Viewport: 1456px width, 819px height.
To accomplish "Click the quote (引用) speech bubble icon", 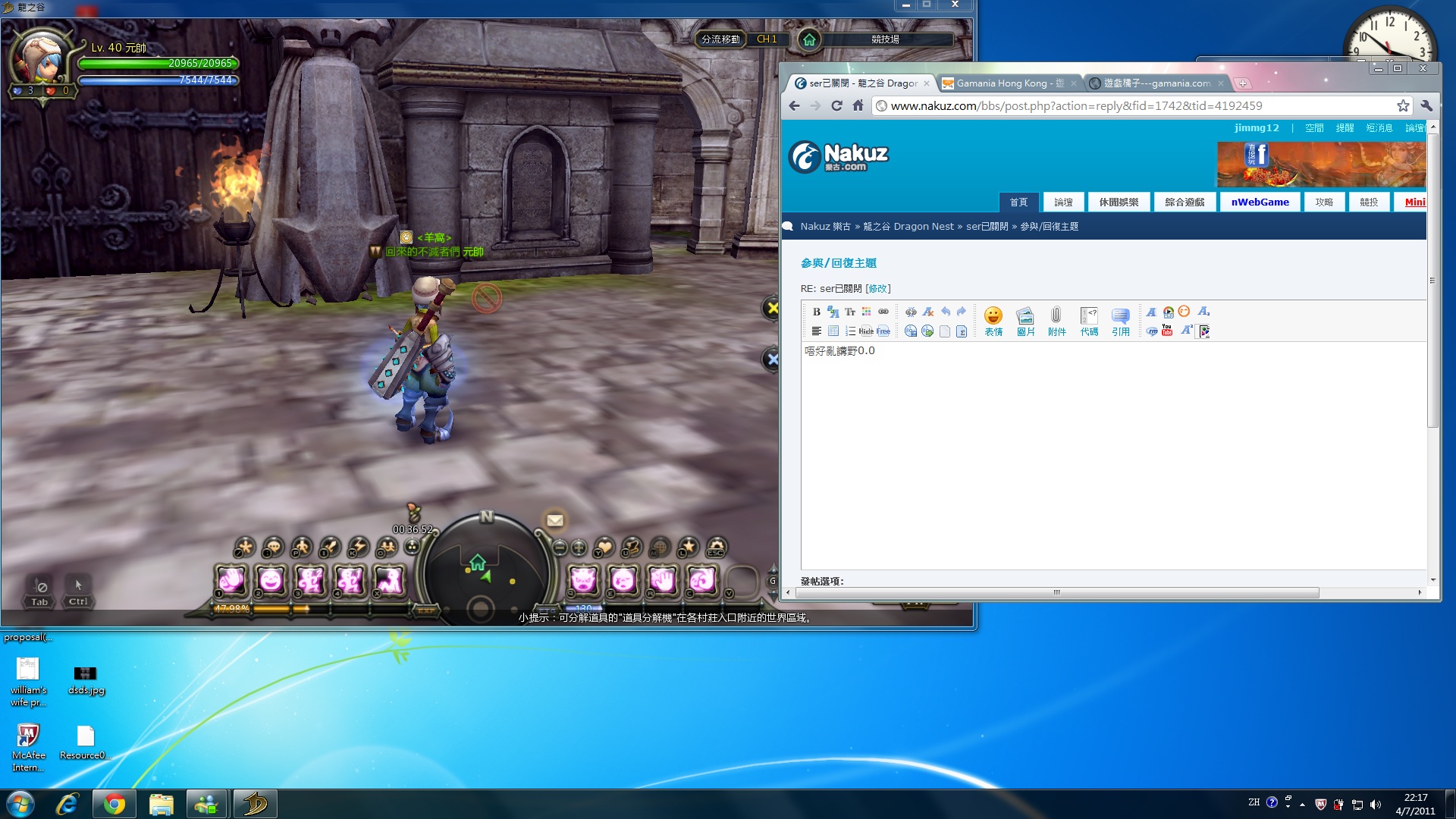I will pos(1120,321).
